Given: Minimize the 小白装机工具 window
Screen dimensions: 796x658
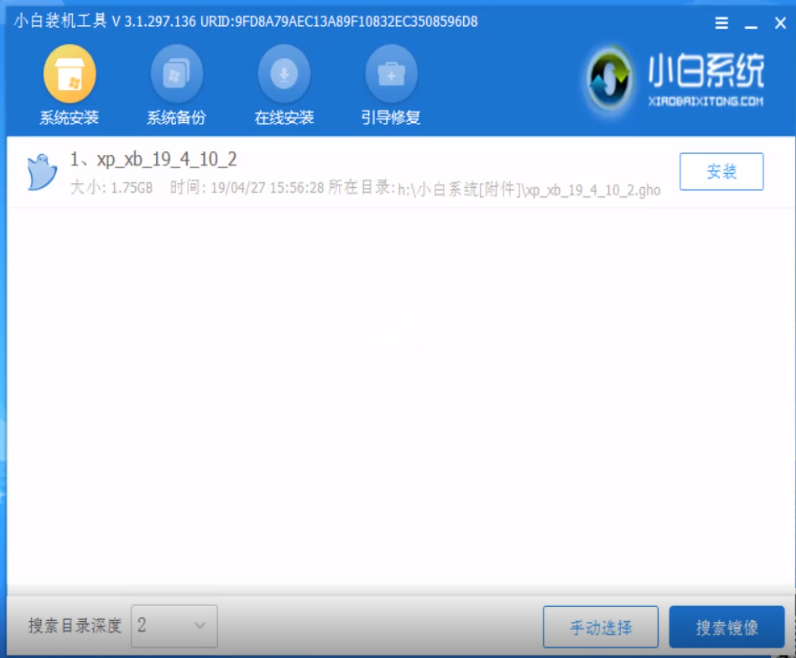Looking at the screenshot, I should (x=748, y=22).
